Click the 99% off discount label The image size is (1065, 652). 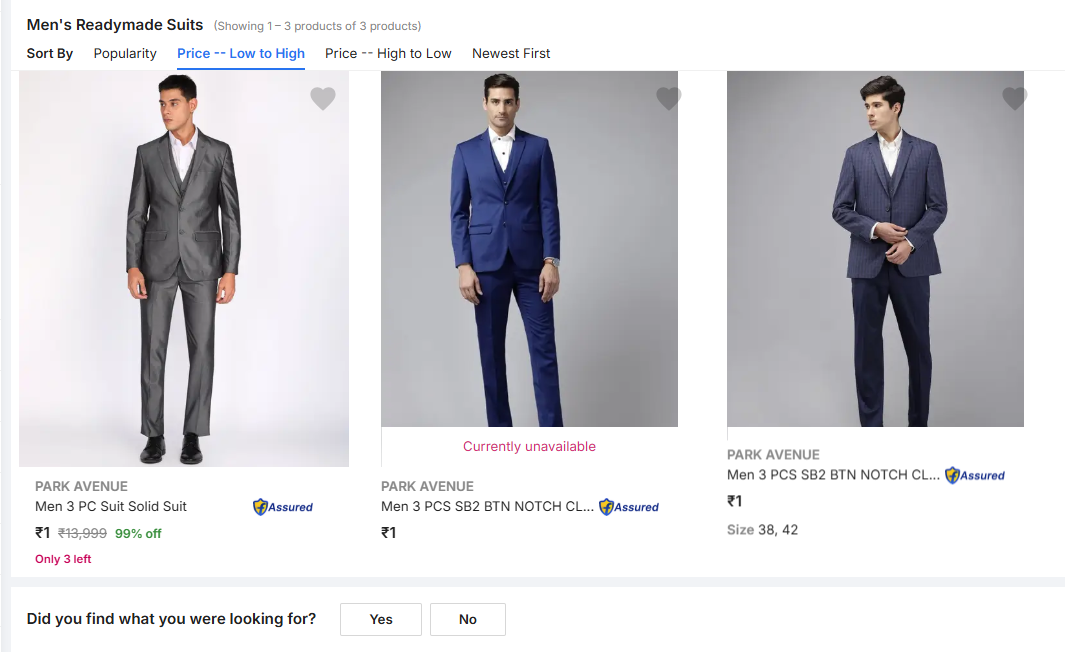click(138, 533)
